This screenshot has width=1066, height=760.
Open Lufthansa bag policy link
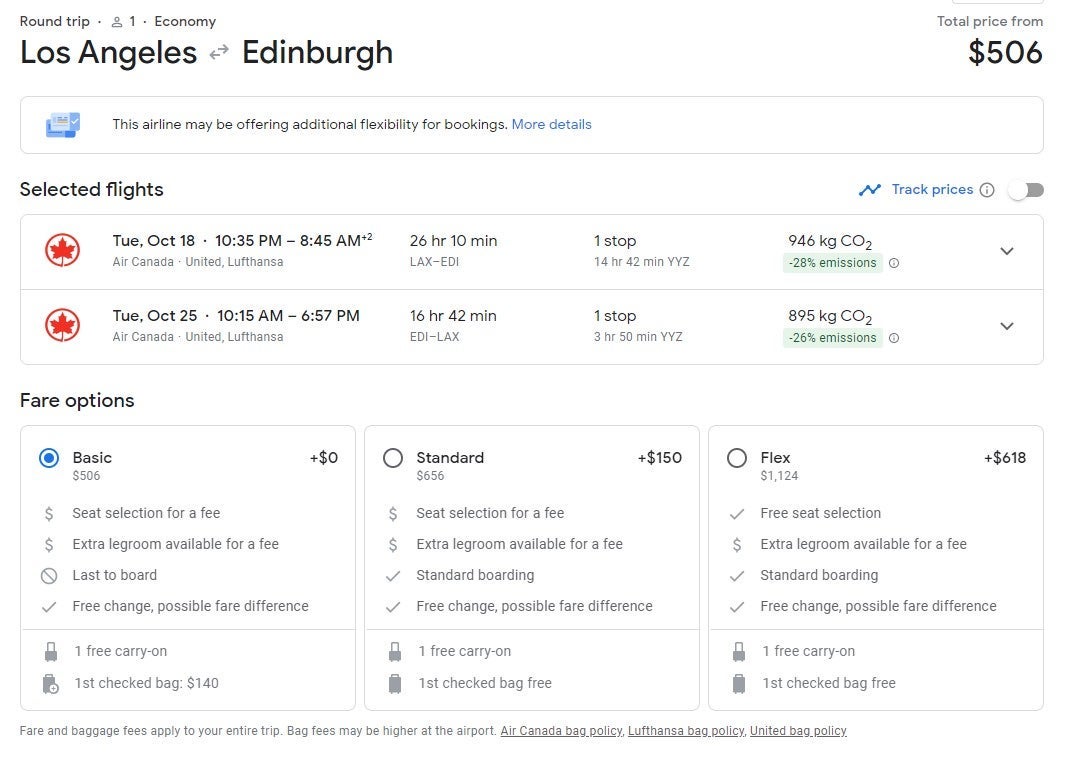click(686, 731)
